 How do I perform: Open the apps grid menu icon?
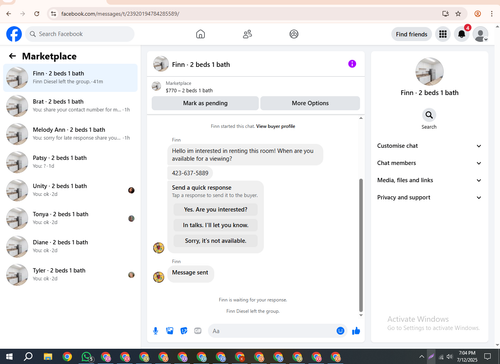443,34
